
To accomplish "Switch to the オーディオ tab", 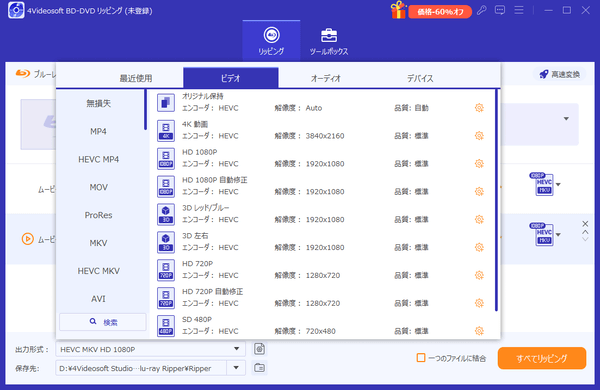I will pyautogui.click(x=326, y=78).
